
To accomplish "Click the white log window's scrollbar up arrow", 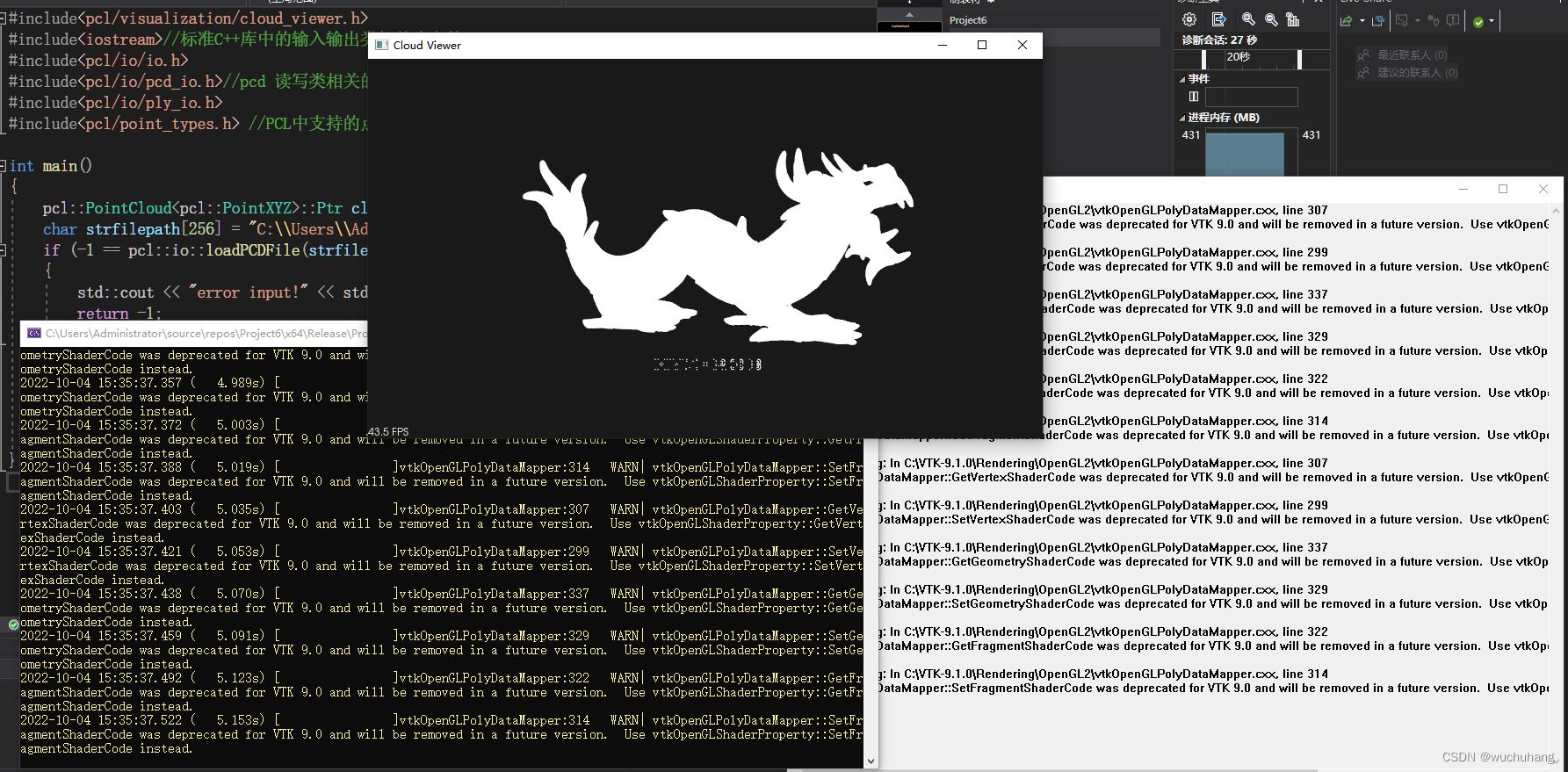I will 1556,211.
